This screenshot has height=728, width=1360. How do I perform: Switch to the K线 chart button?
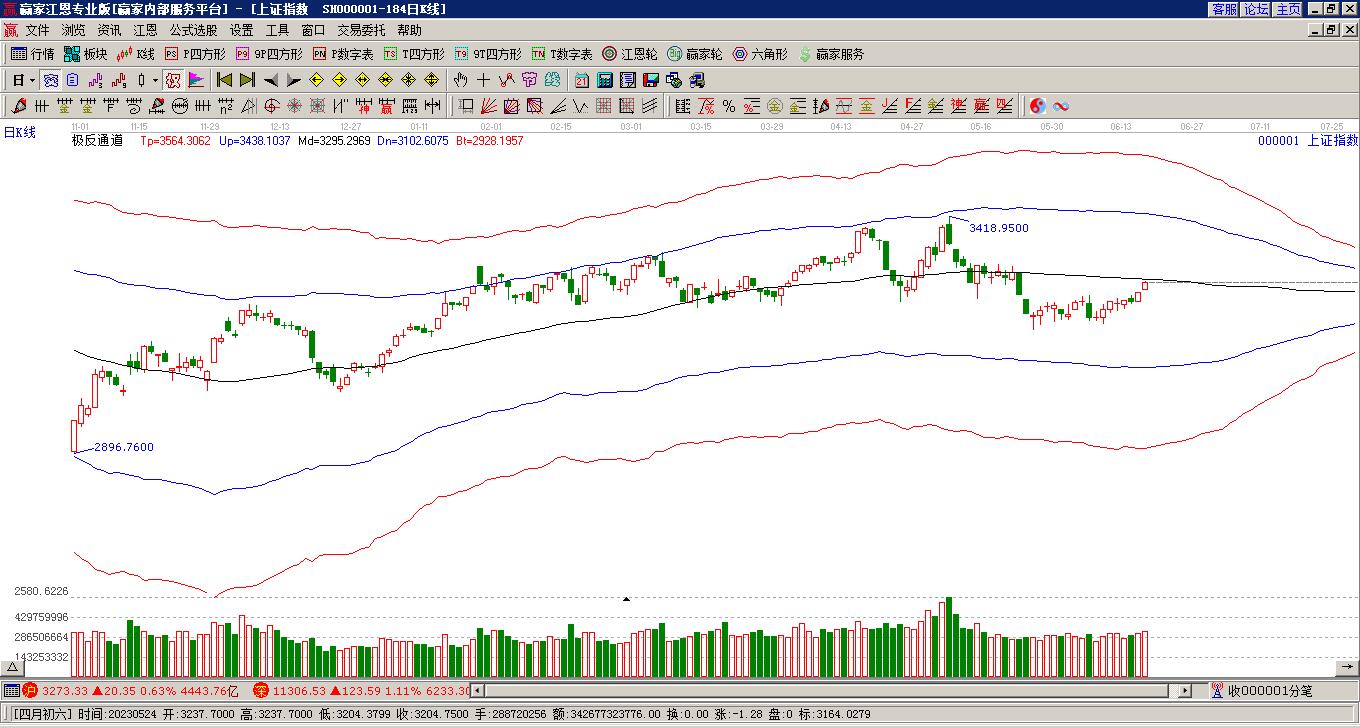pos(135,54)
